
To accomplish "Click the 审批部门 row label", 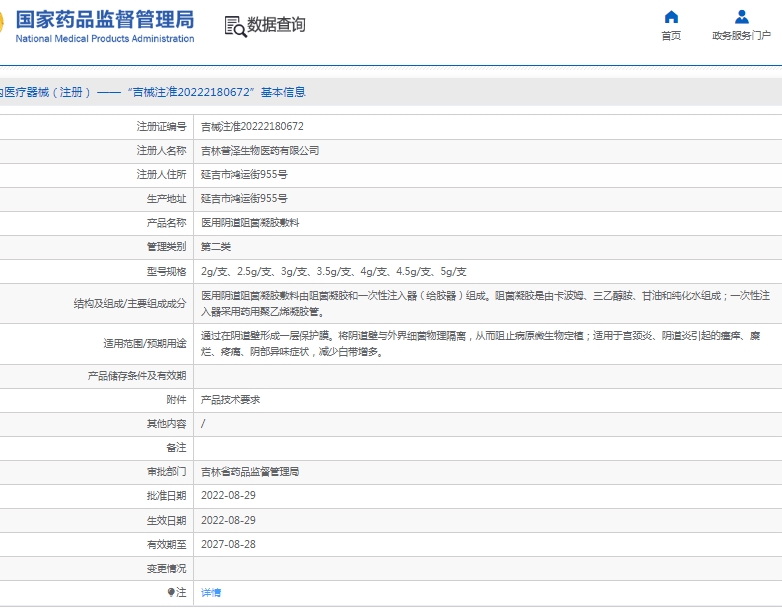I will click(x=167, y=471).
